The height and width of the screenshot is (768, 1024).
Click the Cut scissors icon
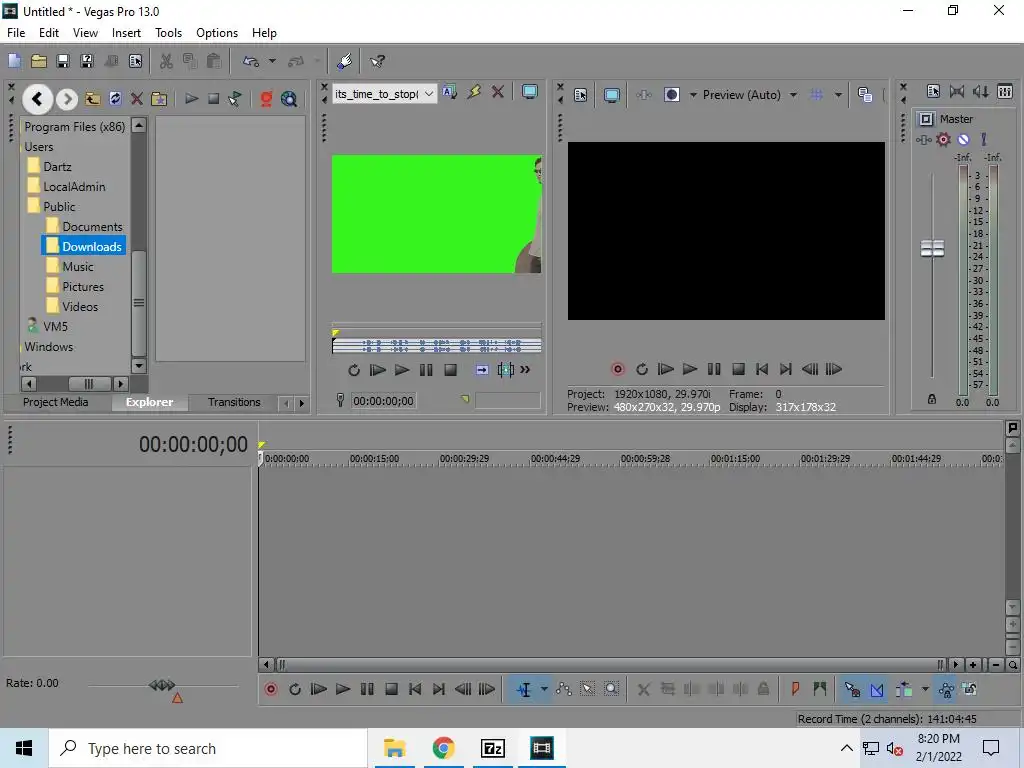click(167, 61)
